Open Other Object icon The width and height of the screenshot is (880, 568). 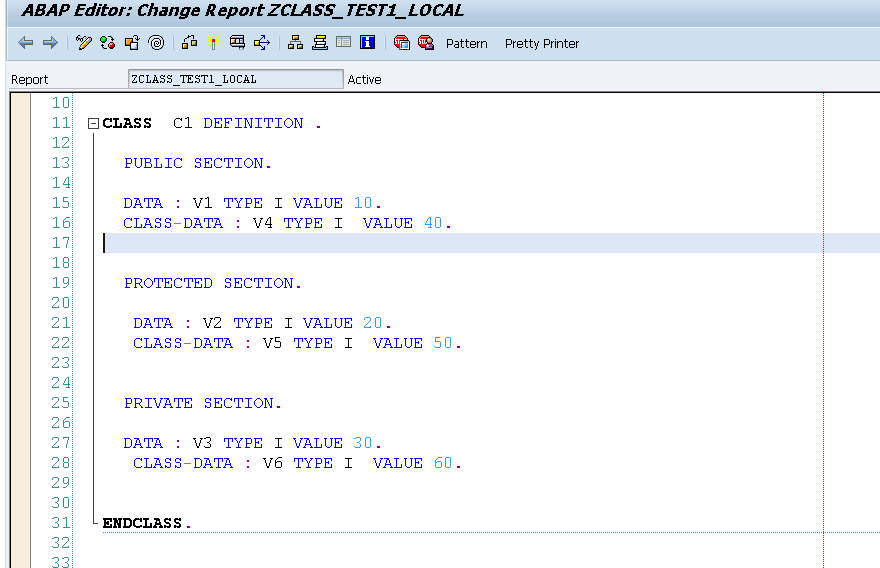pos(132,43)
